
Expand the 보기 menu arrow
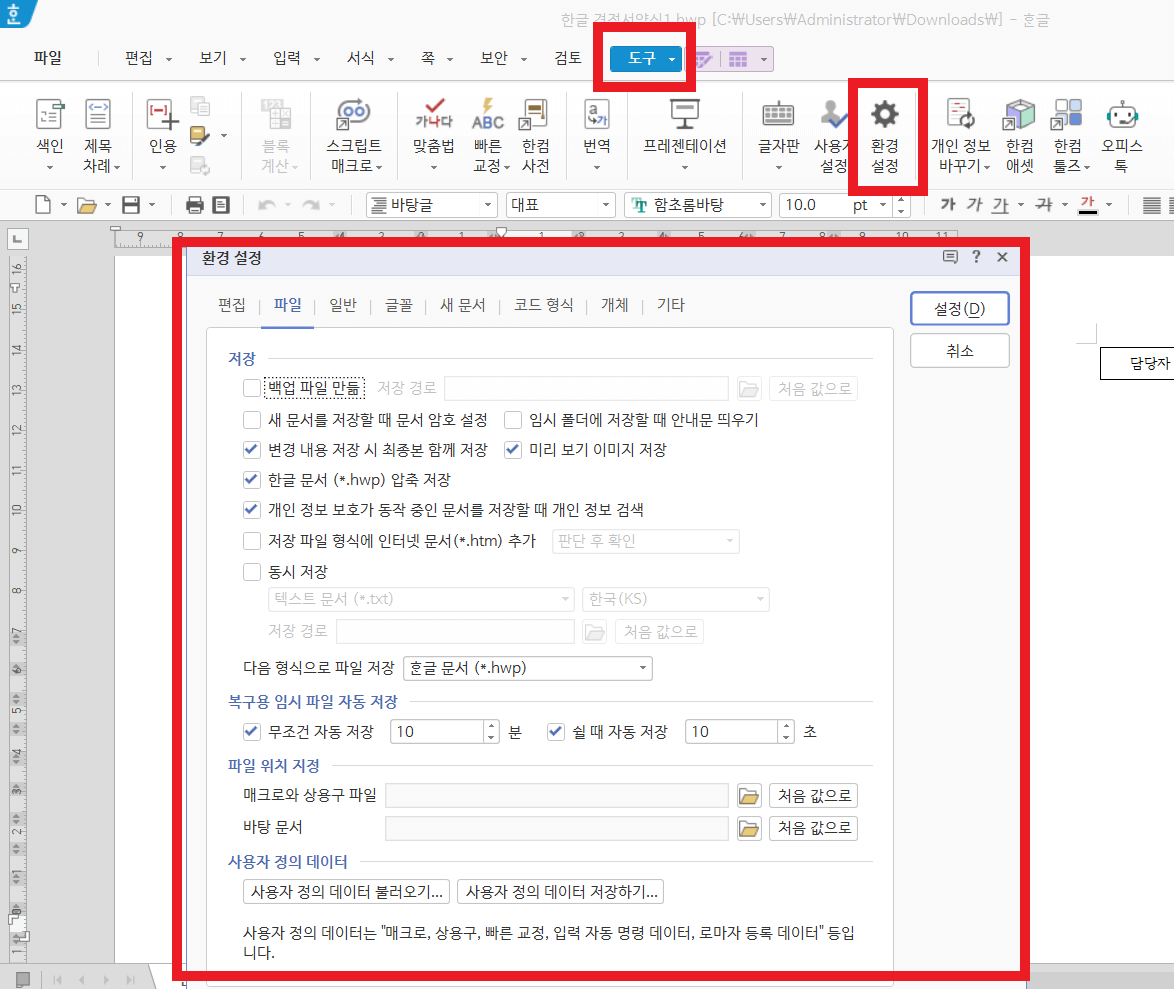tap(243, 59)
